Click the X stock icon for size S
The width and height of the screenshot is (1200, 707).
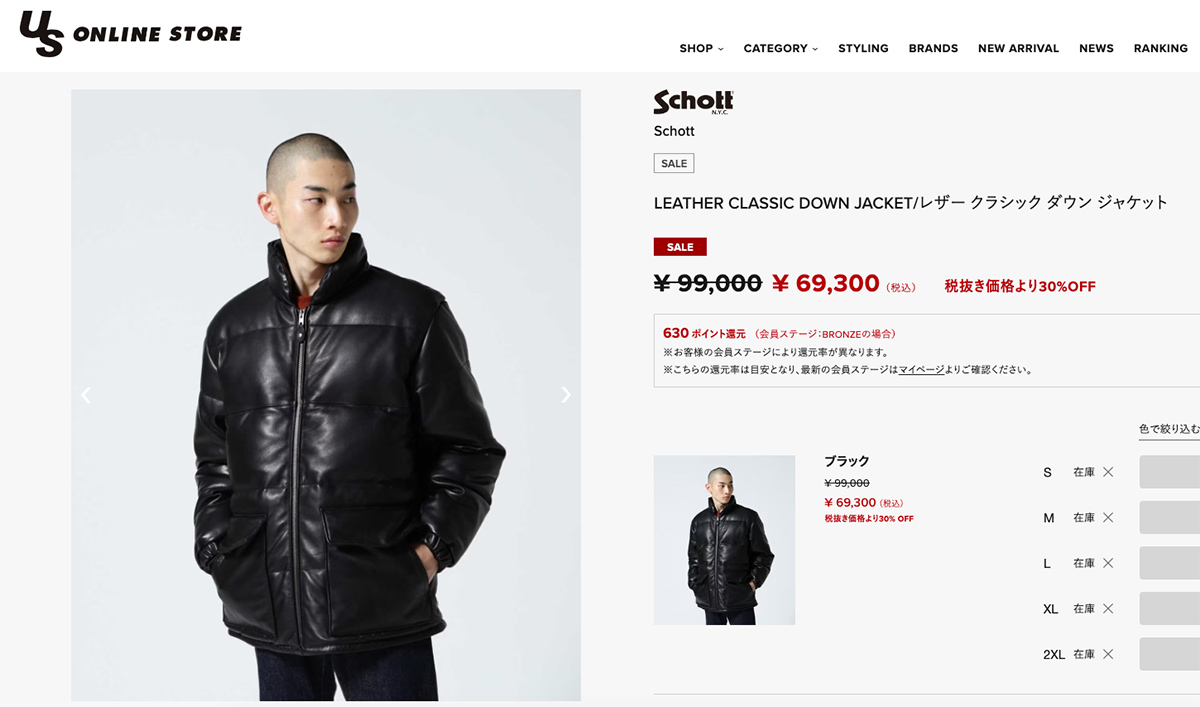(x=1108, y=472)
